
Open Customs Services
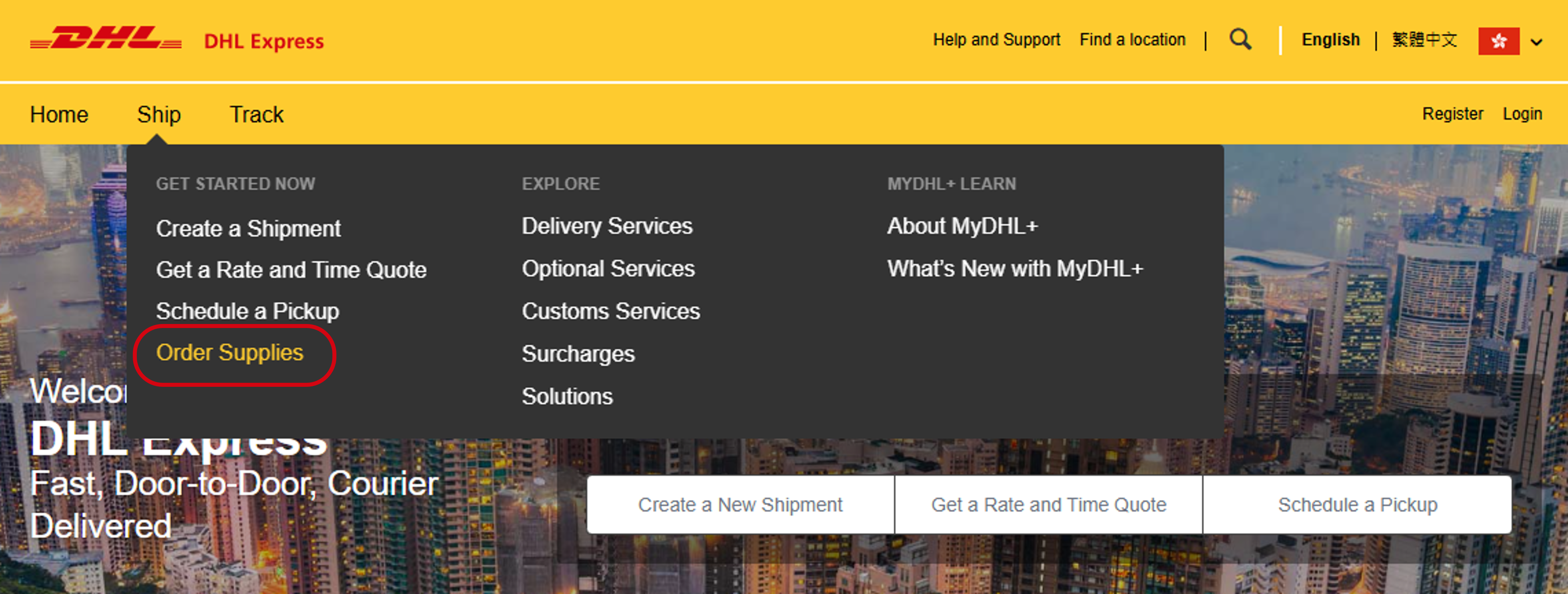click(x=610, y=312)
